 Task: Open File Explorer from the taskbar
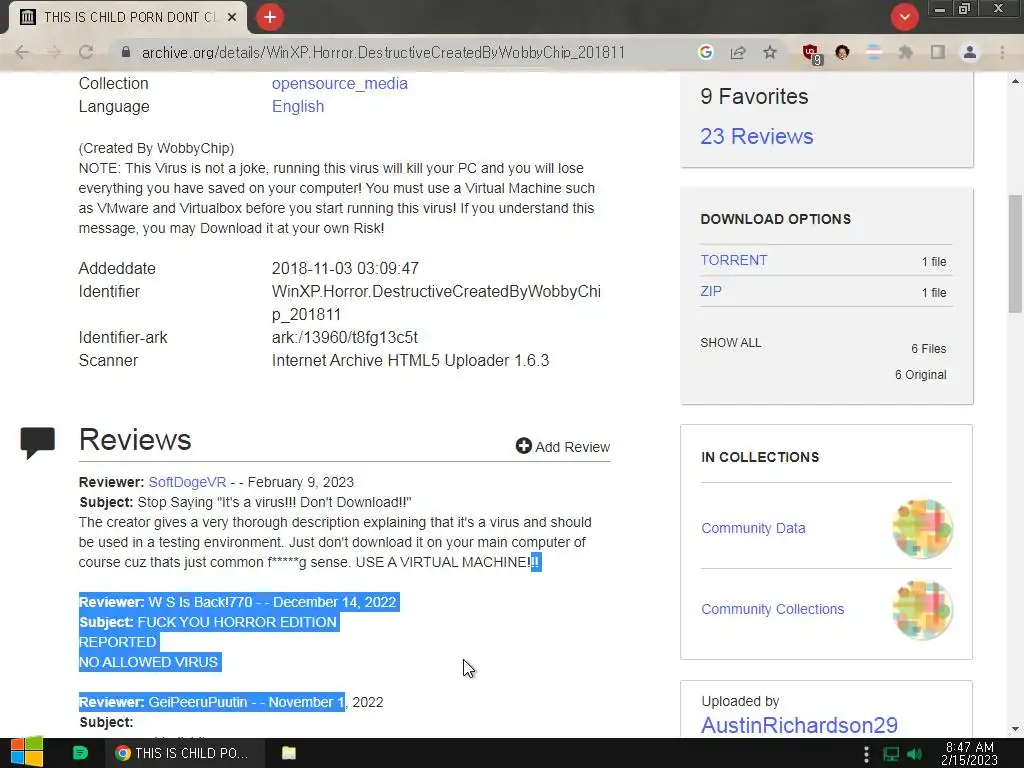289,753
